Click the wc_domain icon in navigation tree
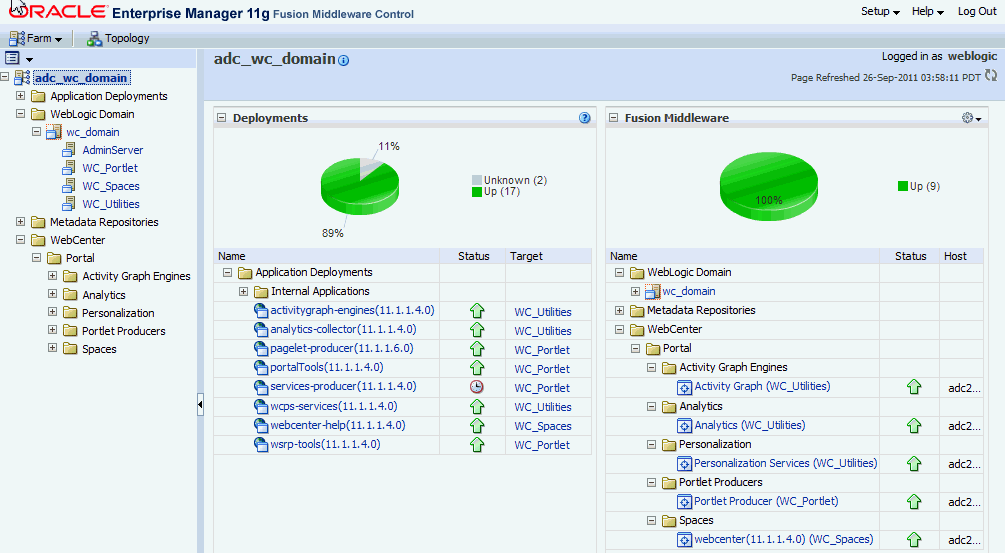 54,132
